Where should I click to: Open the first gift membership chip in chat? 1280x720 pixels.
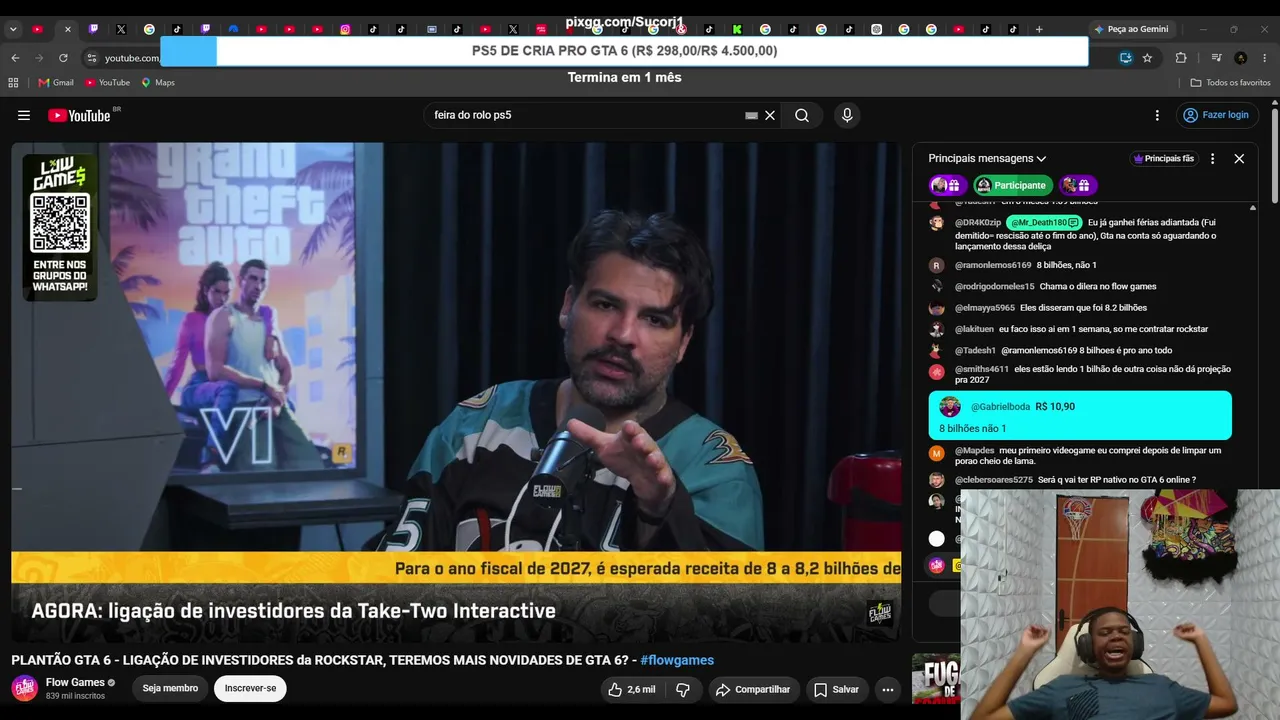946,185
